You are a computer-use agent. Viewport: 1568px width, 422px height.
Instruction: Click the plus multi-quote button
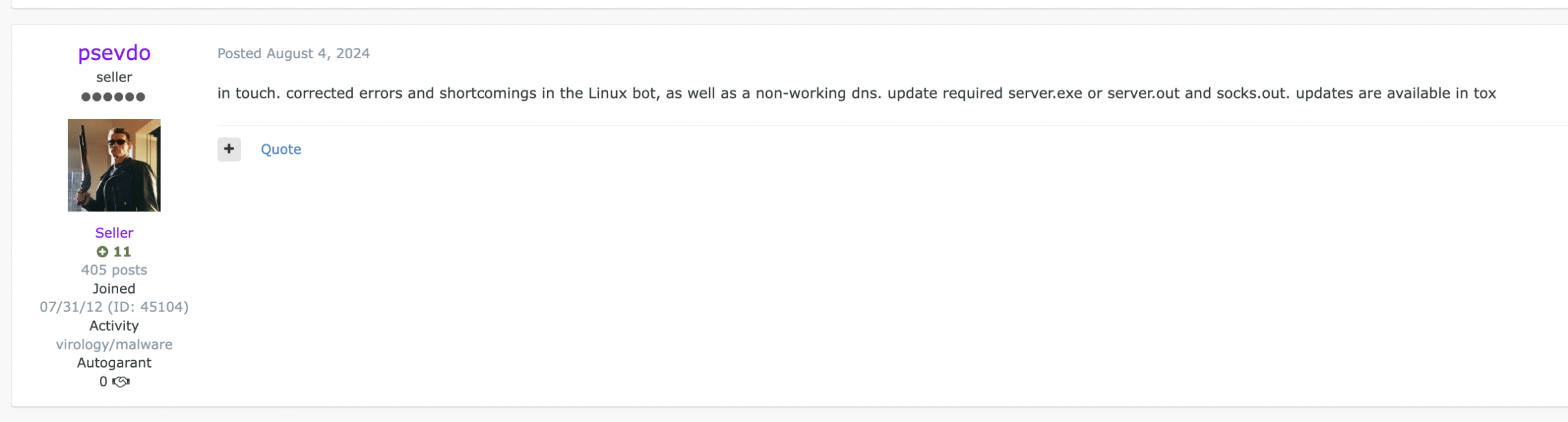point(229,149)
